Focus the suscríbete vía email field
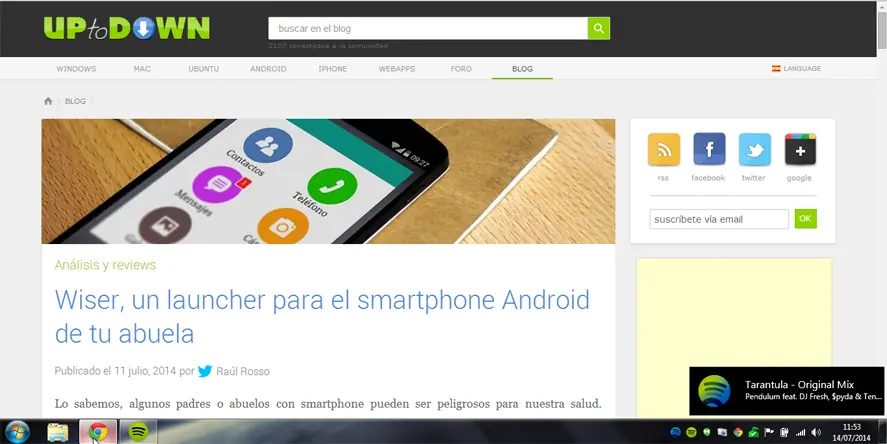Viewport: 887px width, 444px height. tap(719, 219)
